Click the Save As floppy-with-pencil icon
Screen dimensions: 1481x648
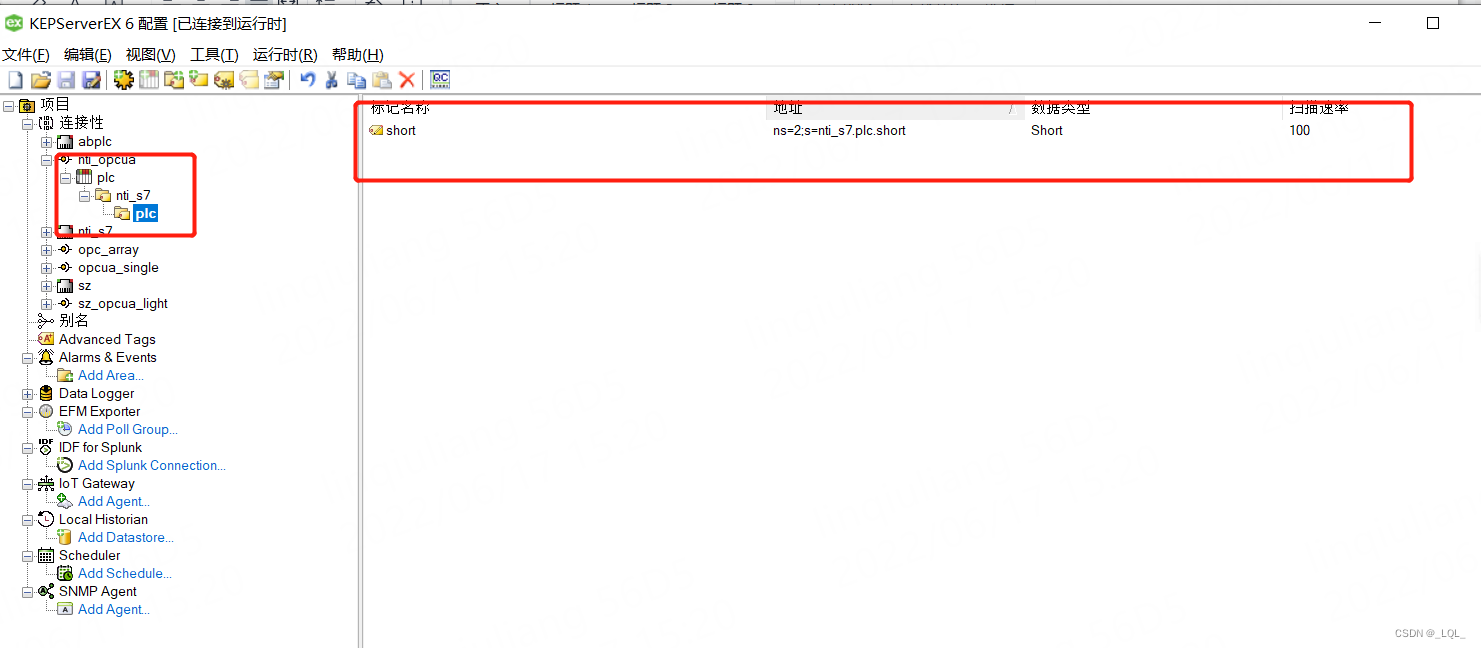click(x=91, y=80)
